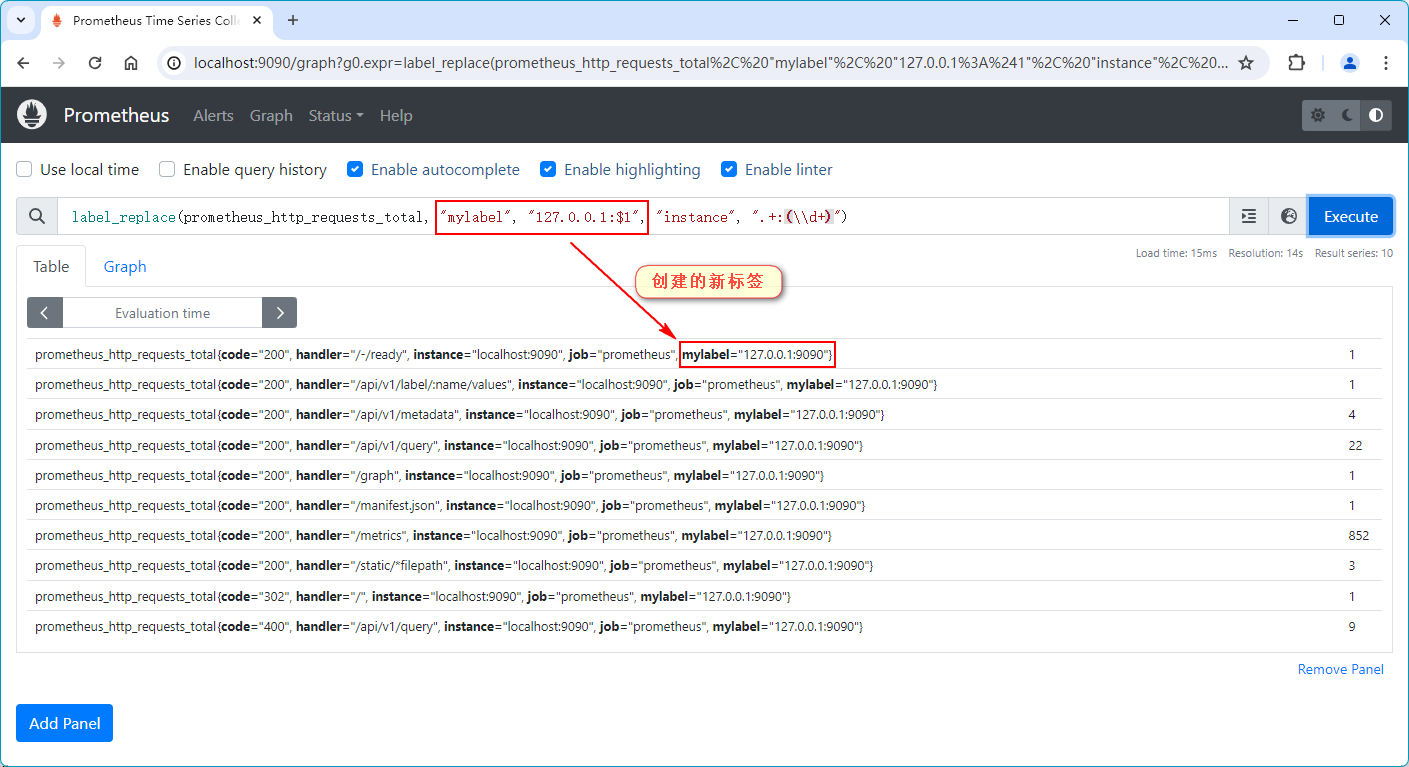Click the value 22 in the results

(x=1355, y=445)
